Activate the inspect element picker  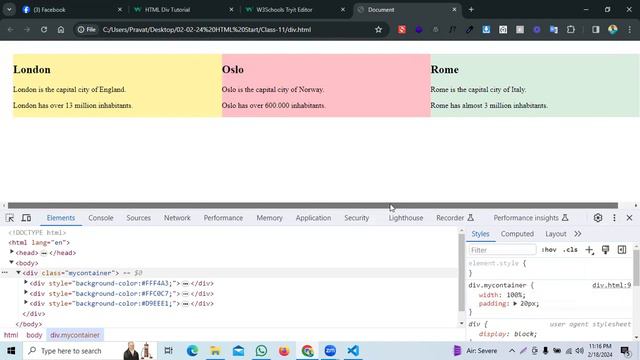click(x=10, y=218)
